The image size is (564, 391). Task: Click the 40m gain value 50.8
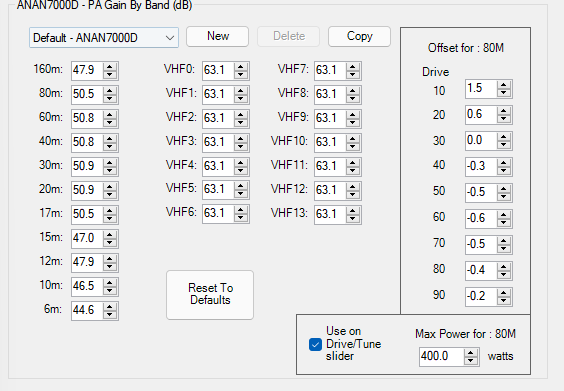pos(87,142)
